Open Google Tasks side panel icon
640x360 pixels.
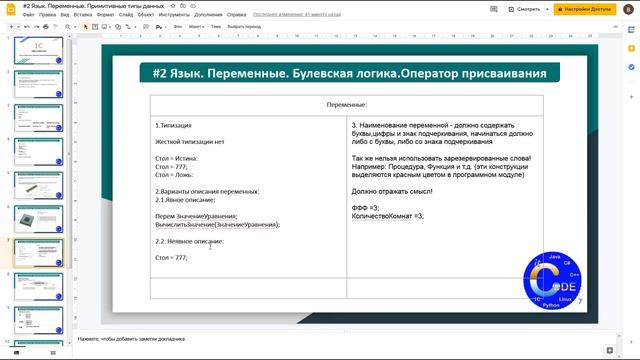coord(631,67)
